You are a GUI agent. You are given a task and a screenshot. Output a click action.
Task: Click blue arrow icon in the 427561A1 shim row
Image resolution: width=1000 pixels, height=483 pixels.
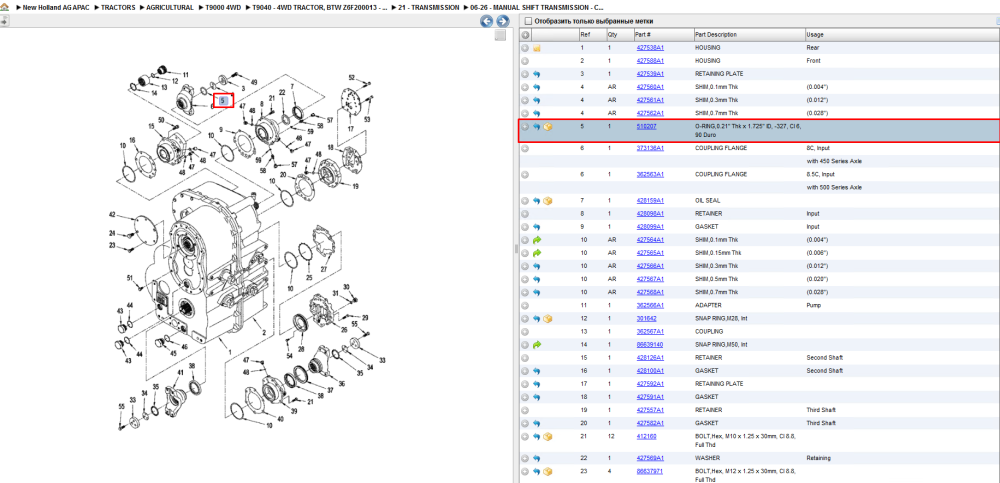click(536, 100)
